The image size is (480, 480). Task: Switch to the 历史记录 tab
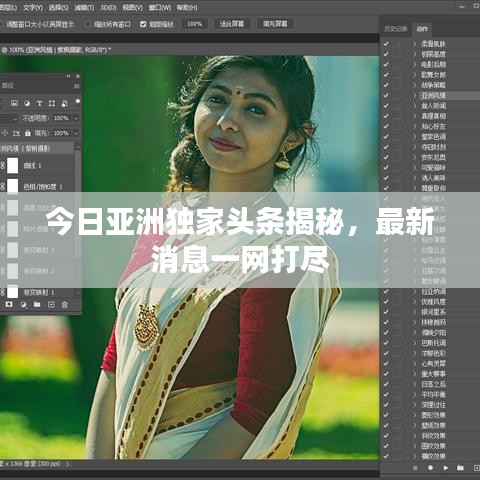click(396, 29)
